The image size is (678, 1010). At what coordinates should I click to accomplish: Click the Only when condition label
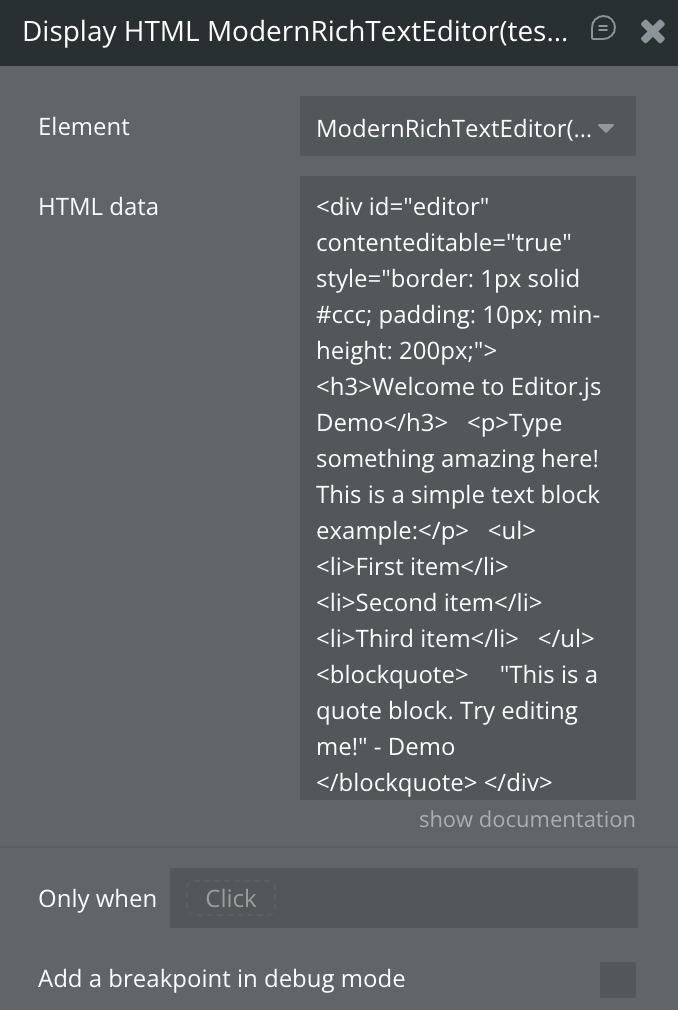(97, 899)
